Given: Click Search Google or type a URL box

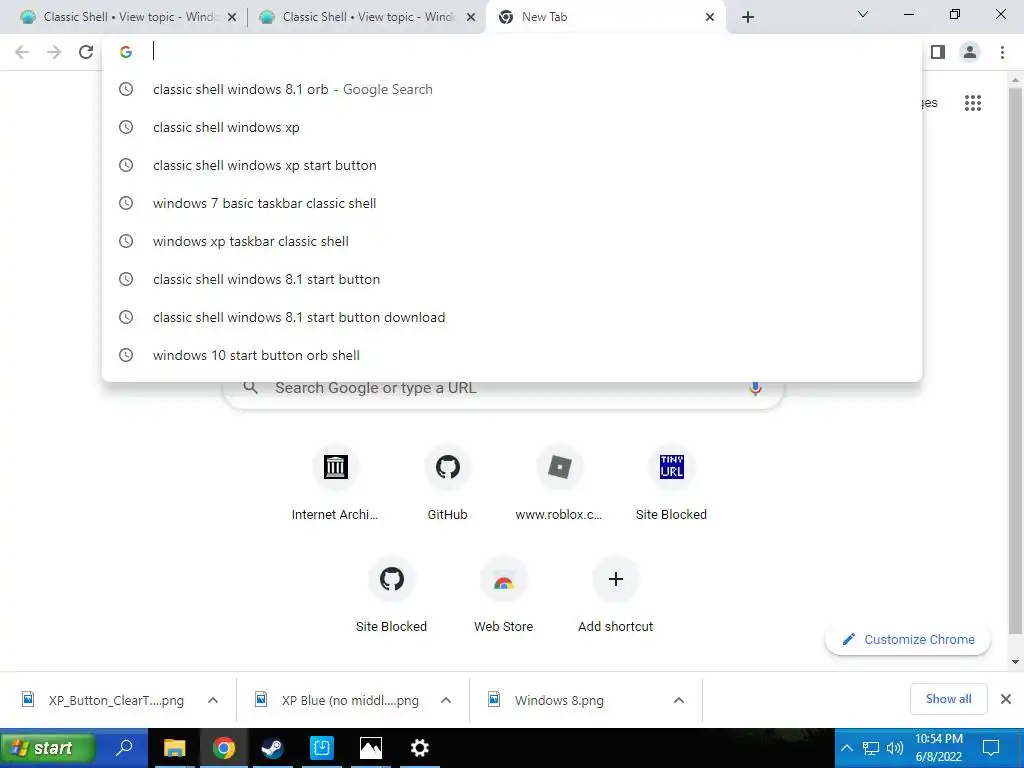Looking at the screenshot, I should [x=503, y=388].
